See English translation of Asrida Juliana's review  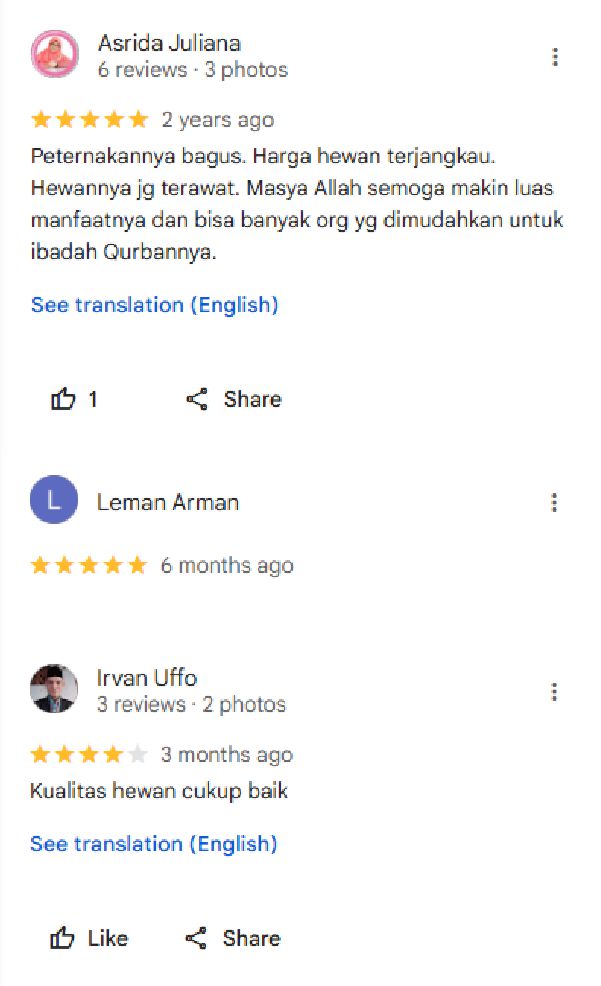coord(154,305)
